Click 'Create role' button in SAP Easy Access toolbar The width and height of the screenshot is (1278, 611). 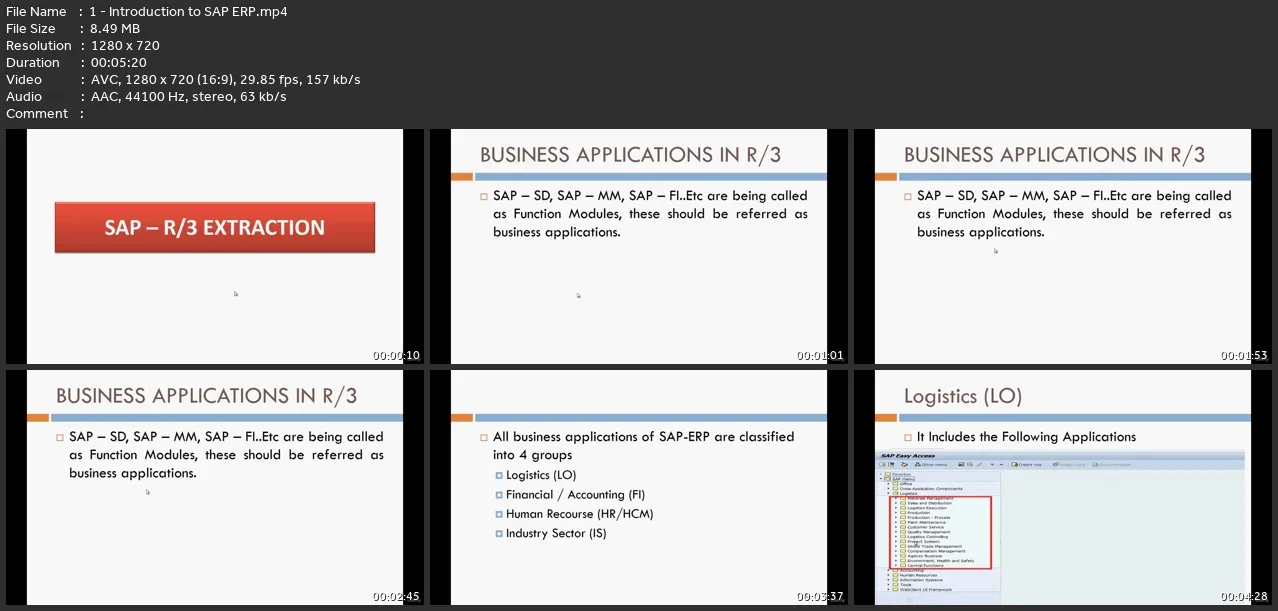coord(1026,465)
